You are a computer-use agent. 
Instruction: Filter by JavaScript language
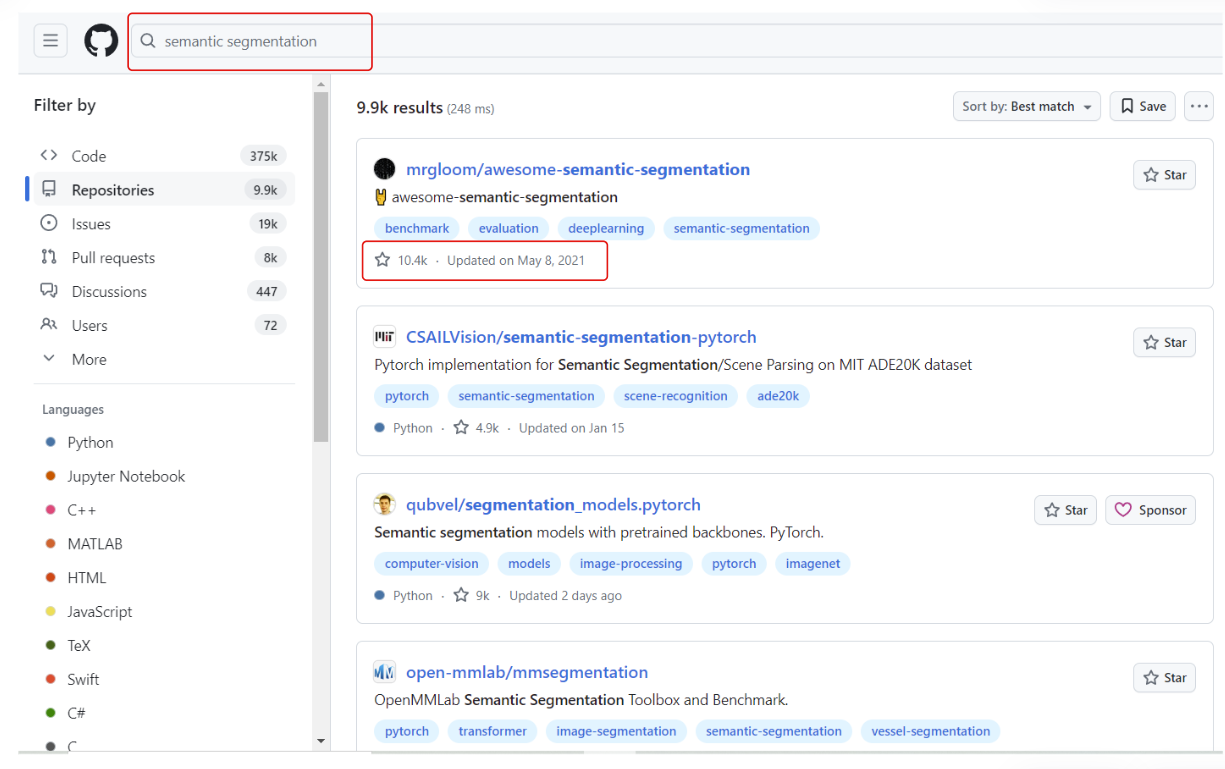[89, 612]
